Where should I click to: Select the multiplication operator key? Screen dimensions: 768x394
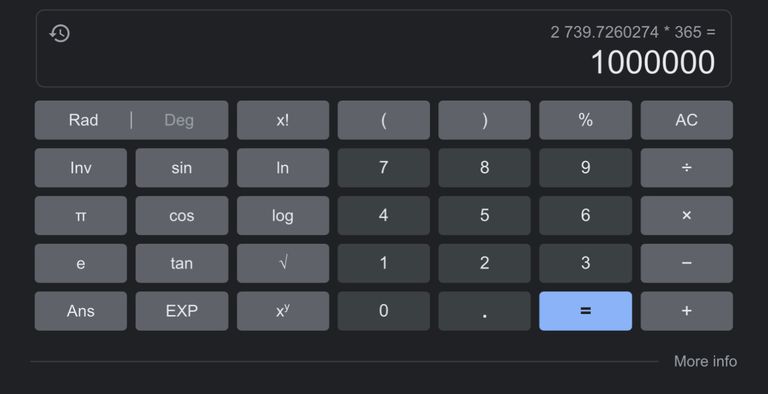tap(686, 216)
